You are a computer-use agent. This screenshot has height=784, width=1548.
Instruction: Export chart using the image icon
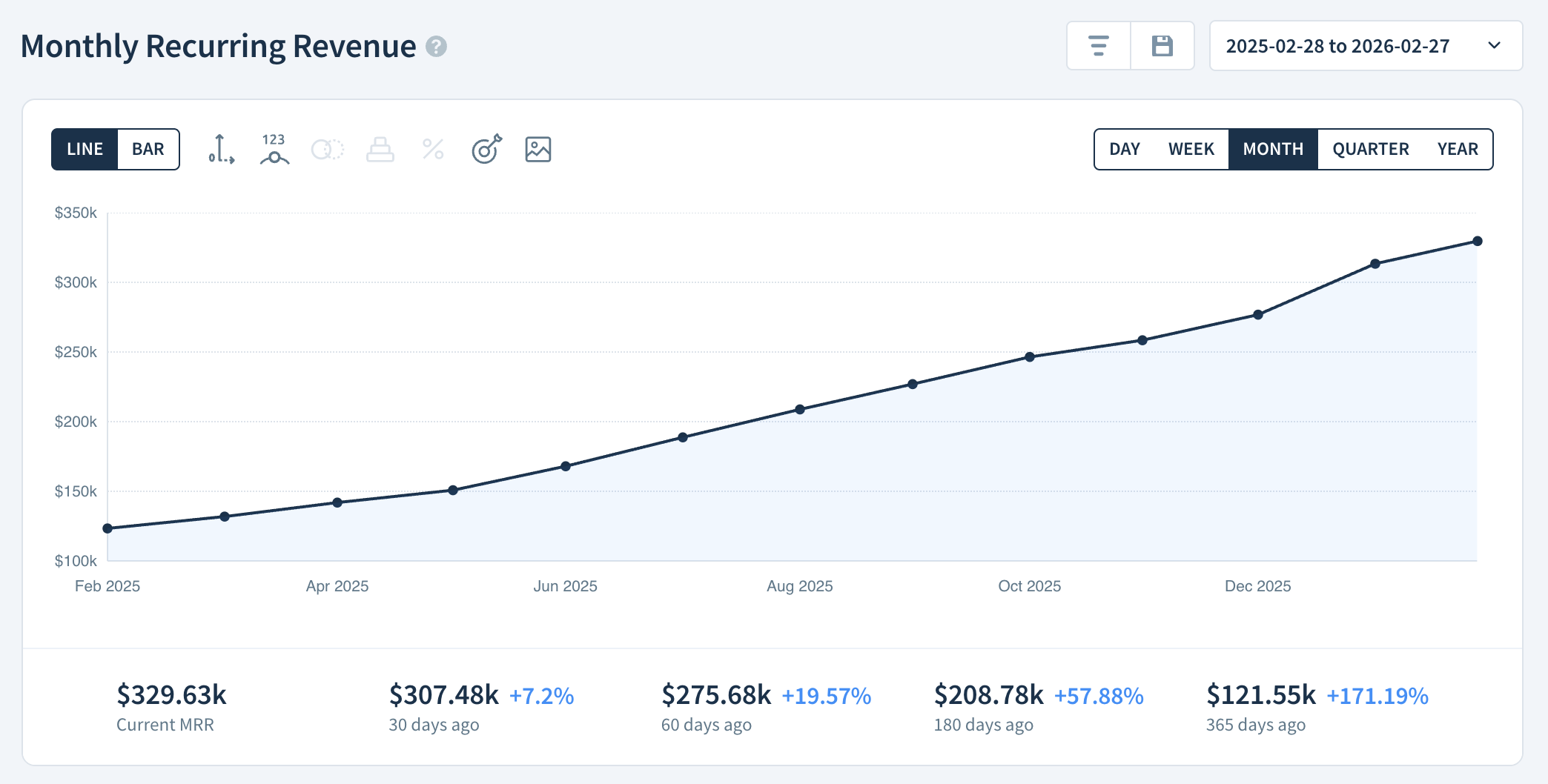coord(538,148)
